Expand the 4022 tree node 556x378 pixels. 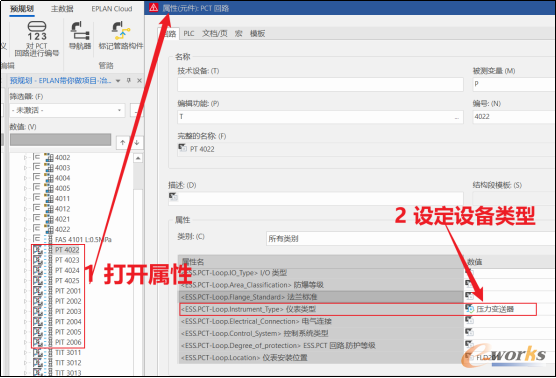pos(25,229)
